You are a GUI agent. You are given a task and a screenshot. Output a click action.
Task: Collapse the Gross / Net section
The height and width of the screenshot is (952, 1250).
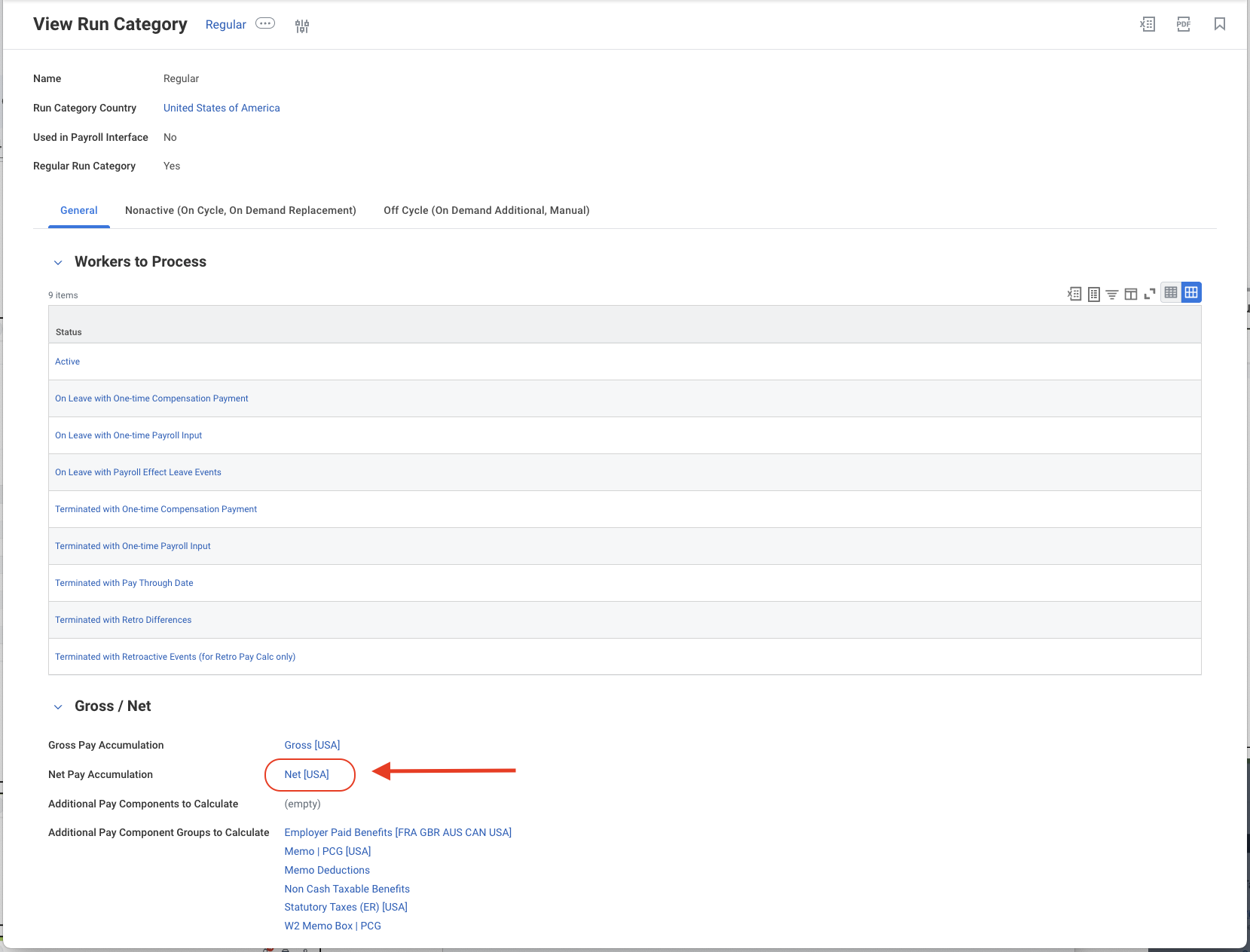(x=58, y=706)
